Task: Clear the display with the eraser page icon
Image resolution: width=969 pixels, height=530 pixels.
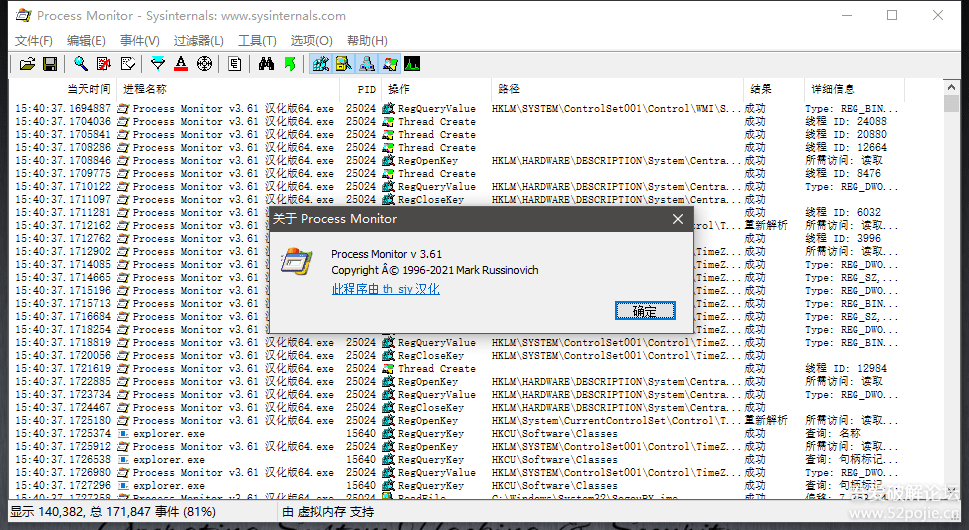Action: click(x=127, y=64)
